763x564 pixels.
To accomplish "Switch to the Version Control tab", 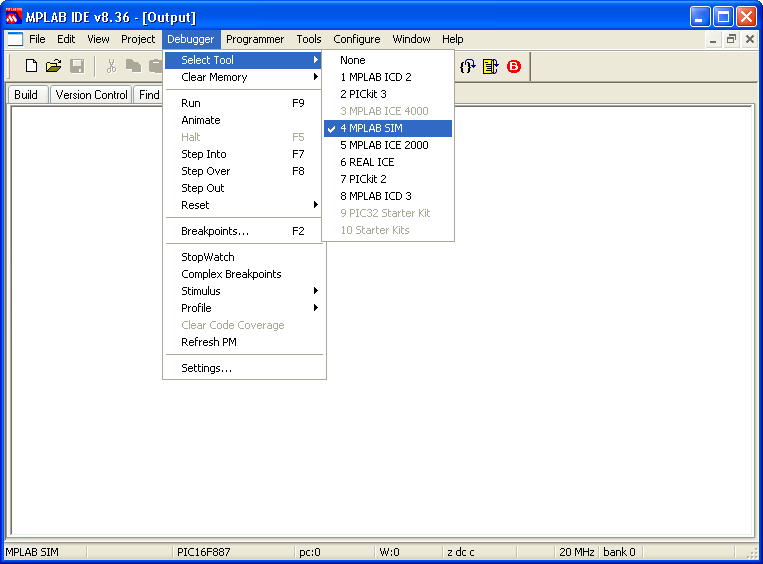I will tap(91, 94).
